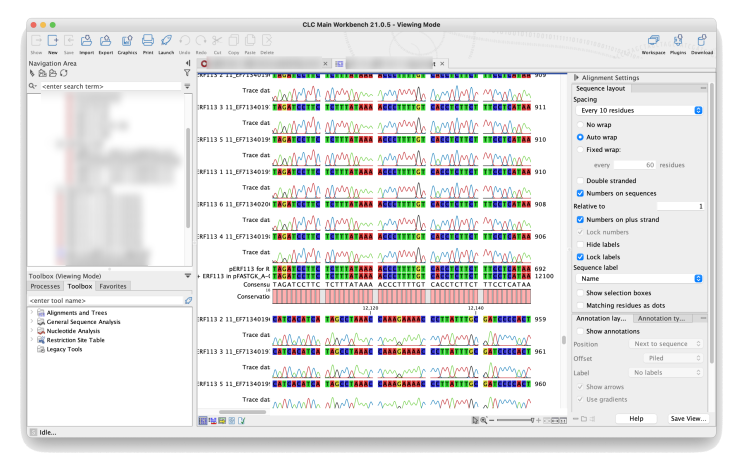Enable Matching residues as dots checkbox
This screenshot has width=743, height=473.
[580, 305]
